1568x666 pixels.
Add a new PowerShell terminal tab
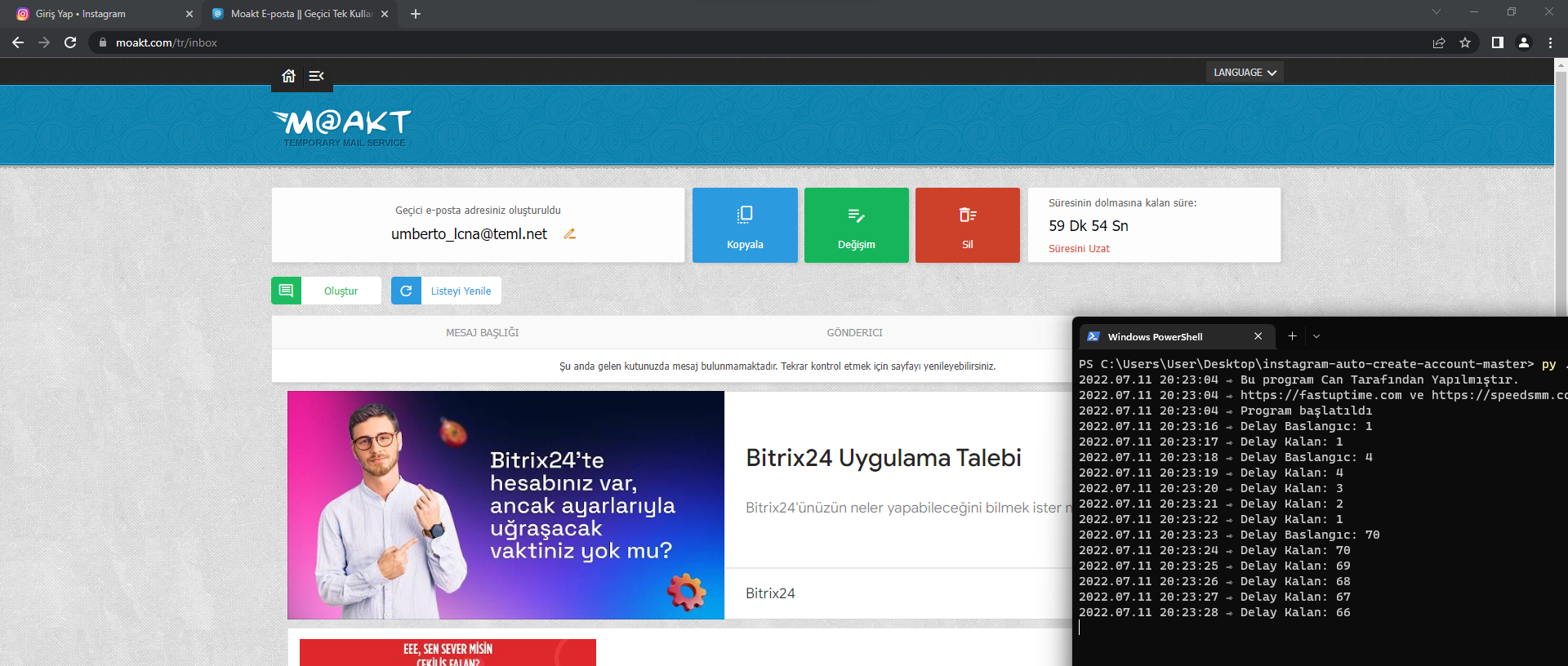coord(1292,336)
